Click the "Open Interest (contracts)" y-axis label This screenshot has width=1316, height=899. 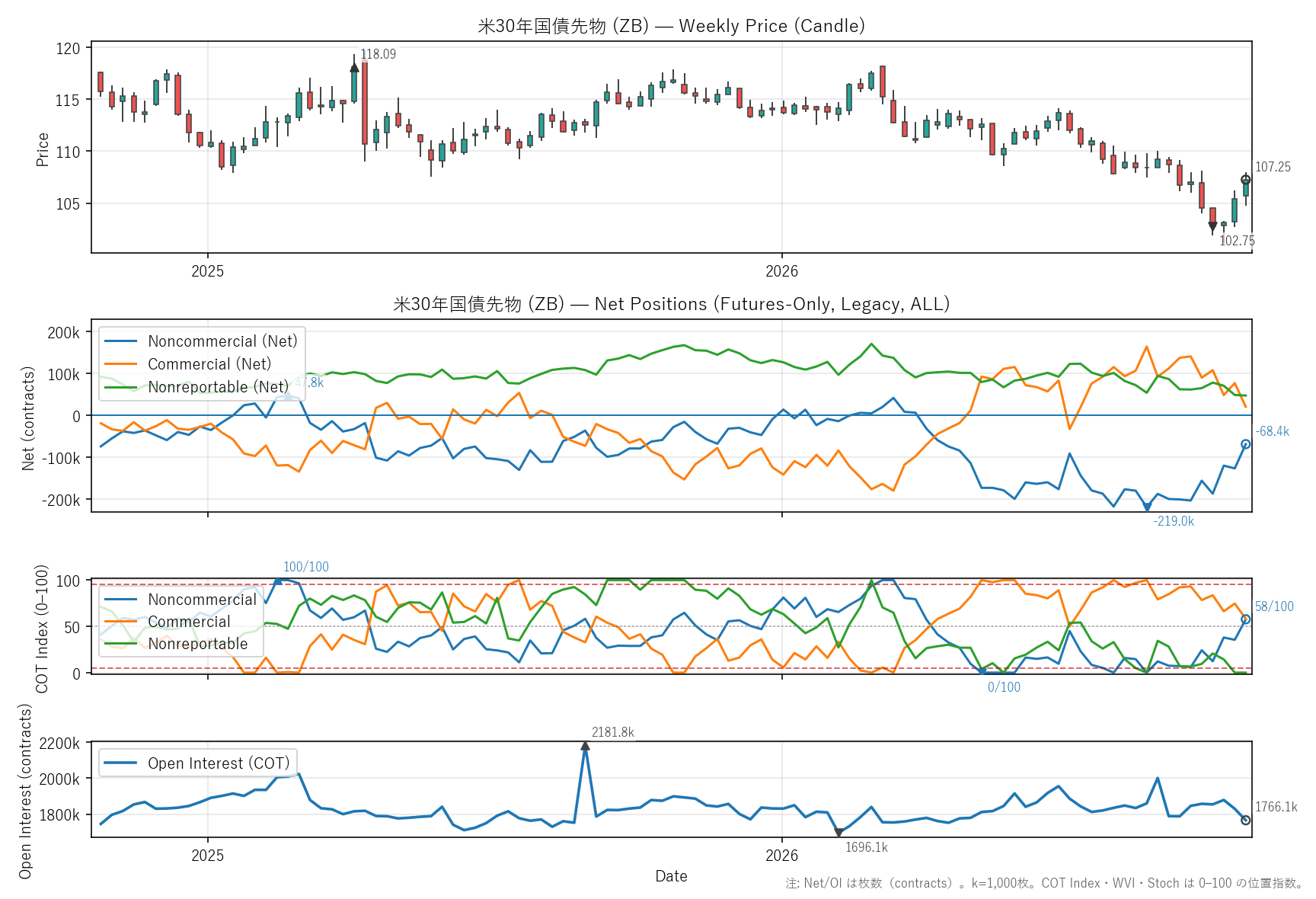(25, 791)
